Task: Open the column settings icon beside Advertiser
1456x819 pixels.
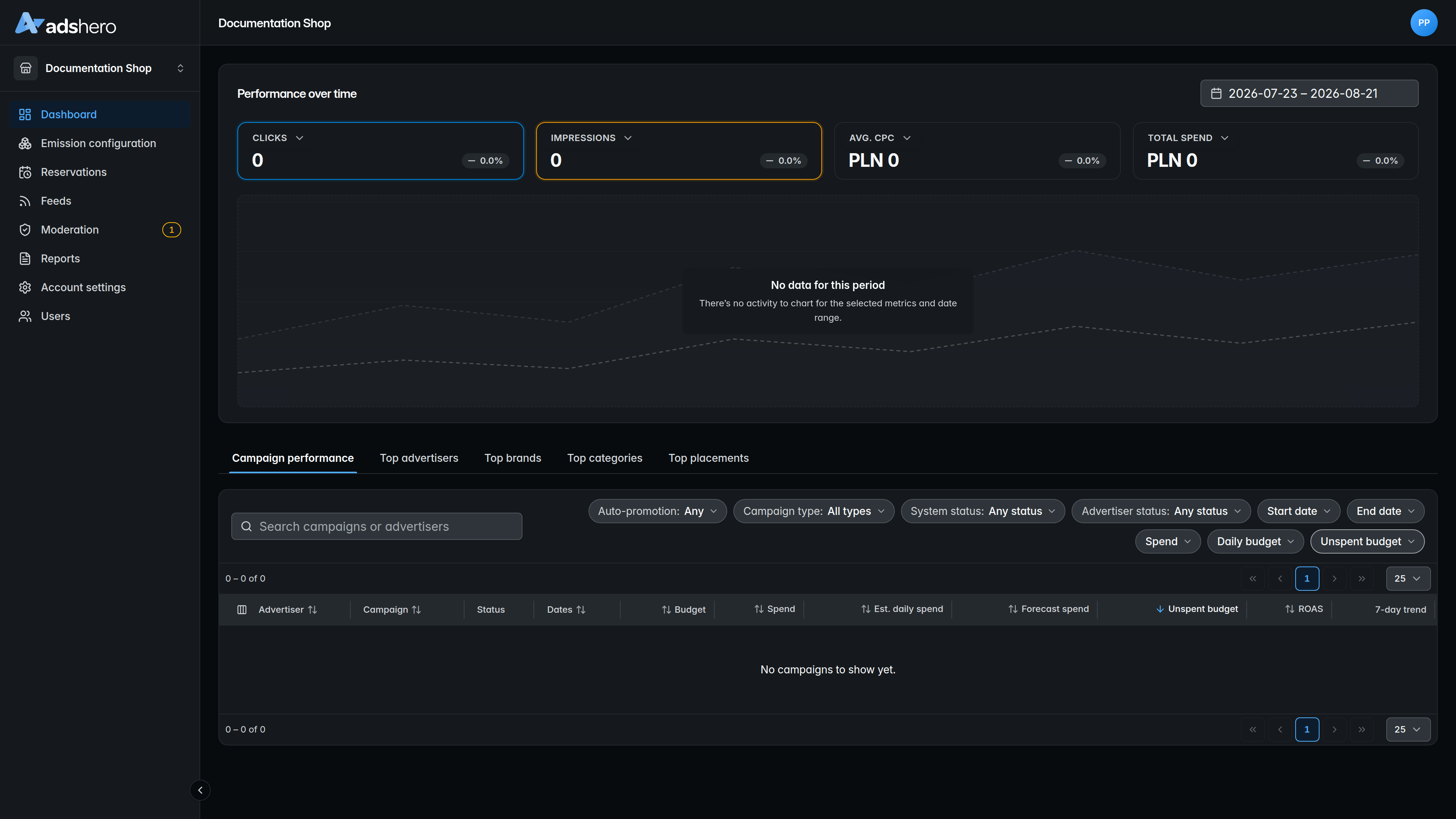Action: tap(242, 609)
